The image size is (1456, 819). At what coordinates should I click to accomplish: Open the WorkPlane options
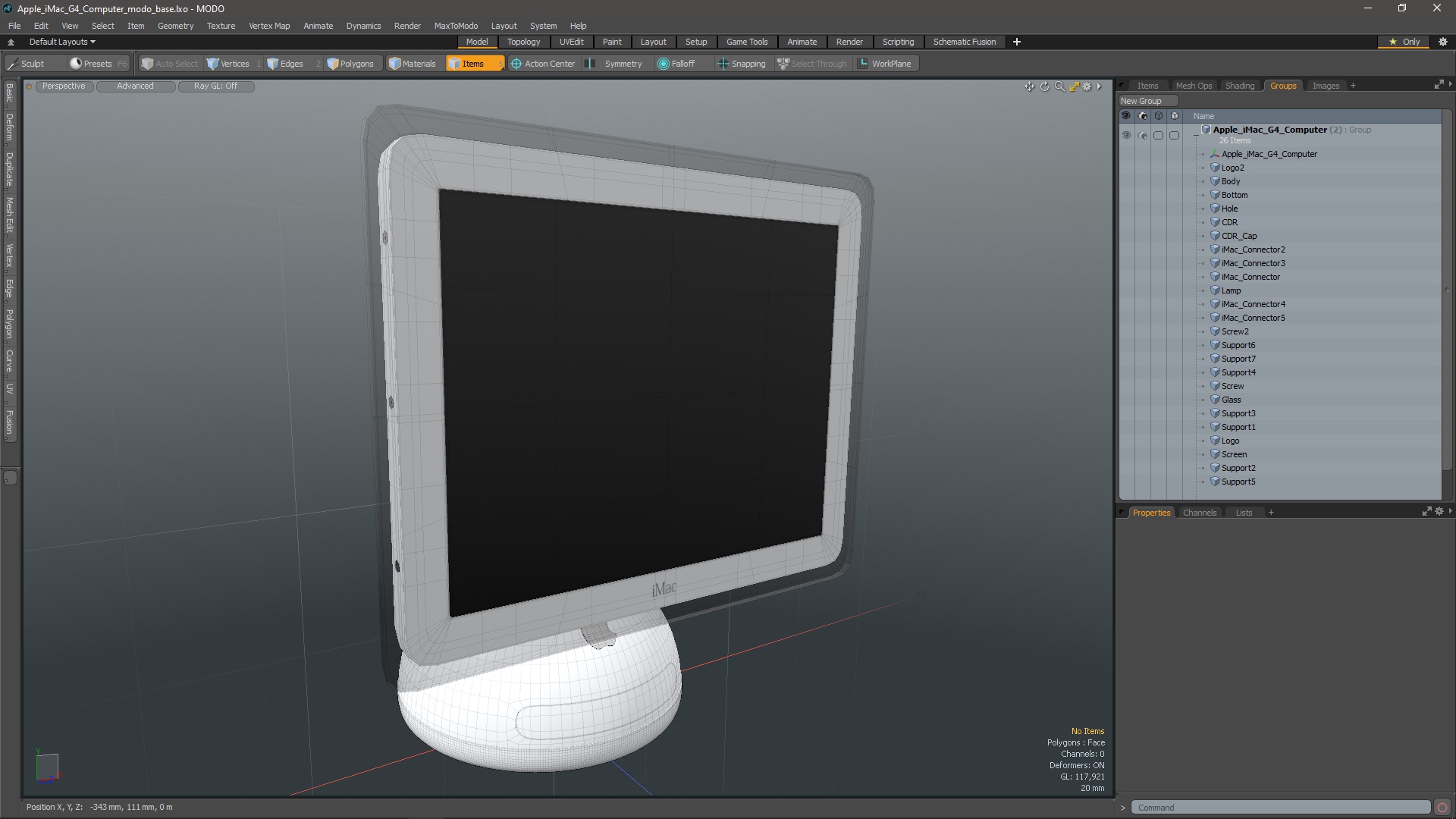885,64
